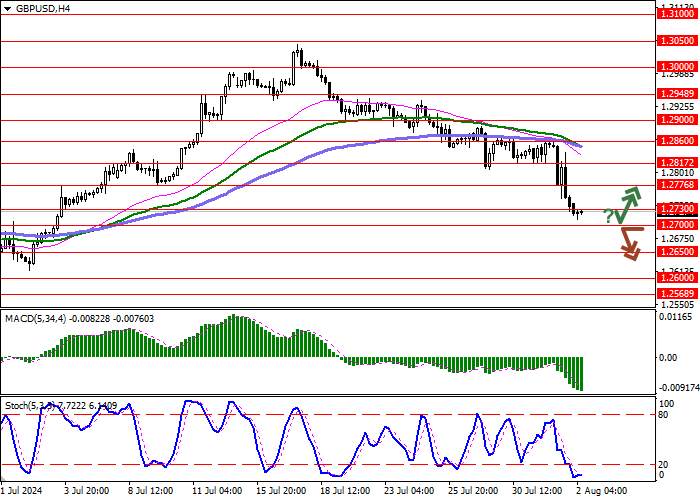This screenshot has width=700, height=500.
Task: Select the 1.30000 price level label
Action: [678, 67]
